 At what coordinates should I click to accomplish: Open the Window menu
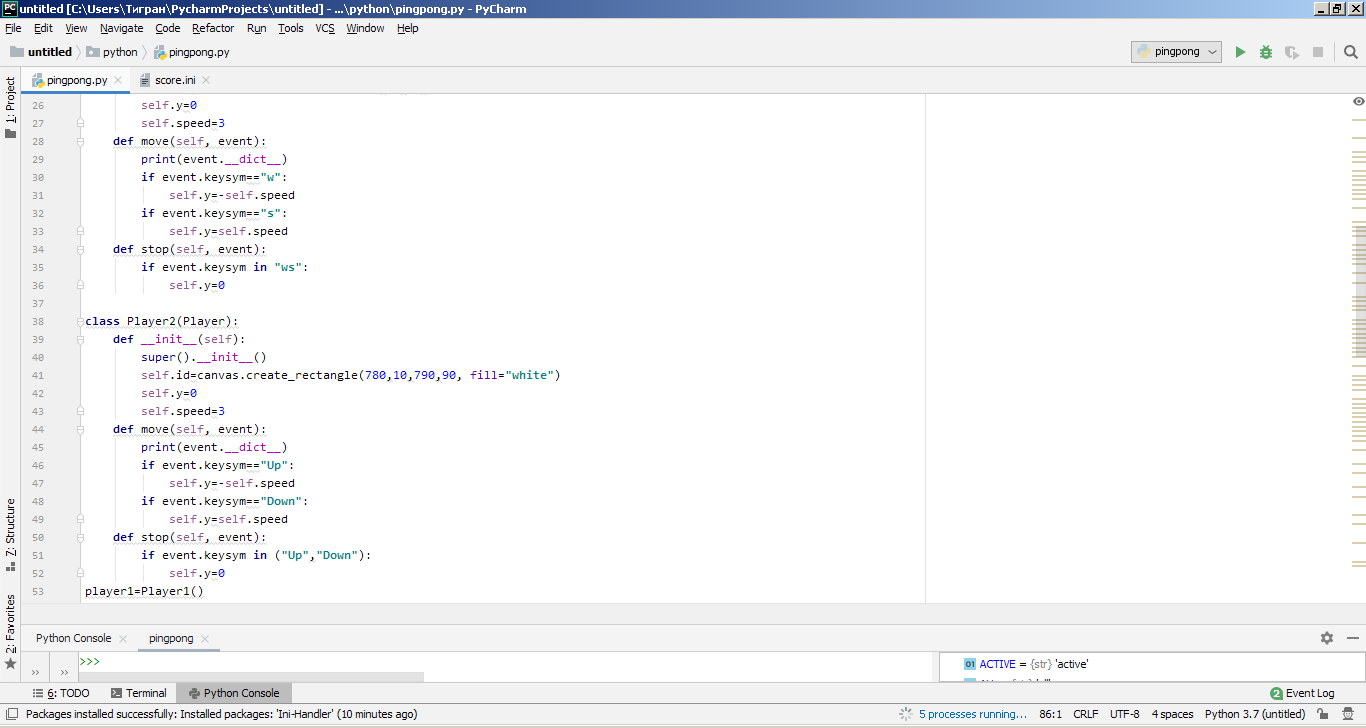click(x=365, y=28)
